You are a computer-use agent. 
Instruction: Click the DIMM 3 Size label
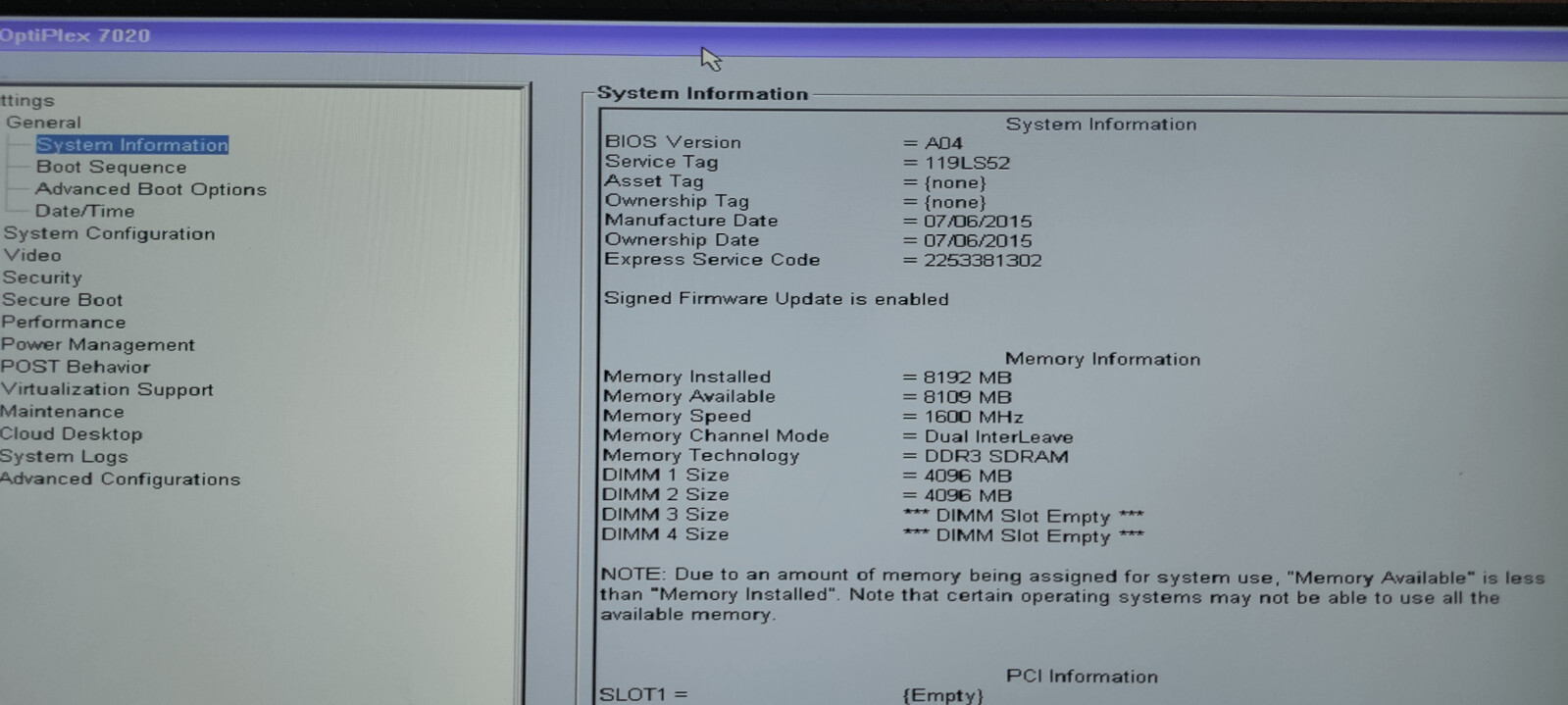coord(665,515)
